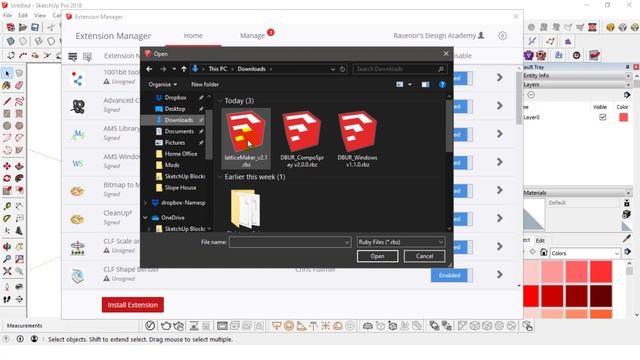Click This PC in the address path

(218, 69)
